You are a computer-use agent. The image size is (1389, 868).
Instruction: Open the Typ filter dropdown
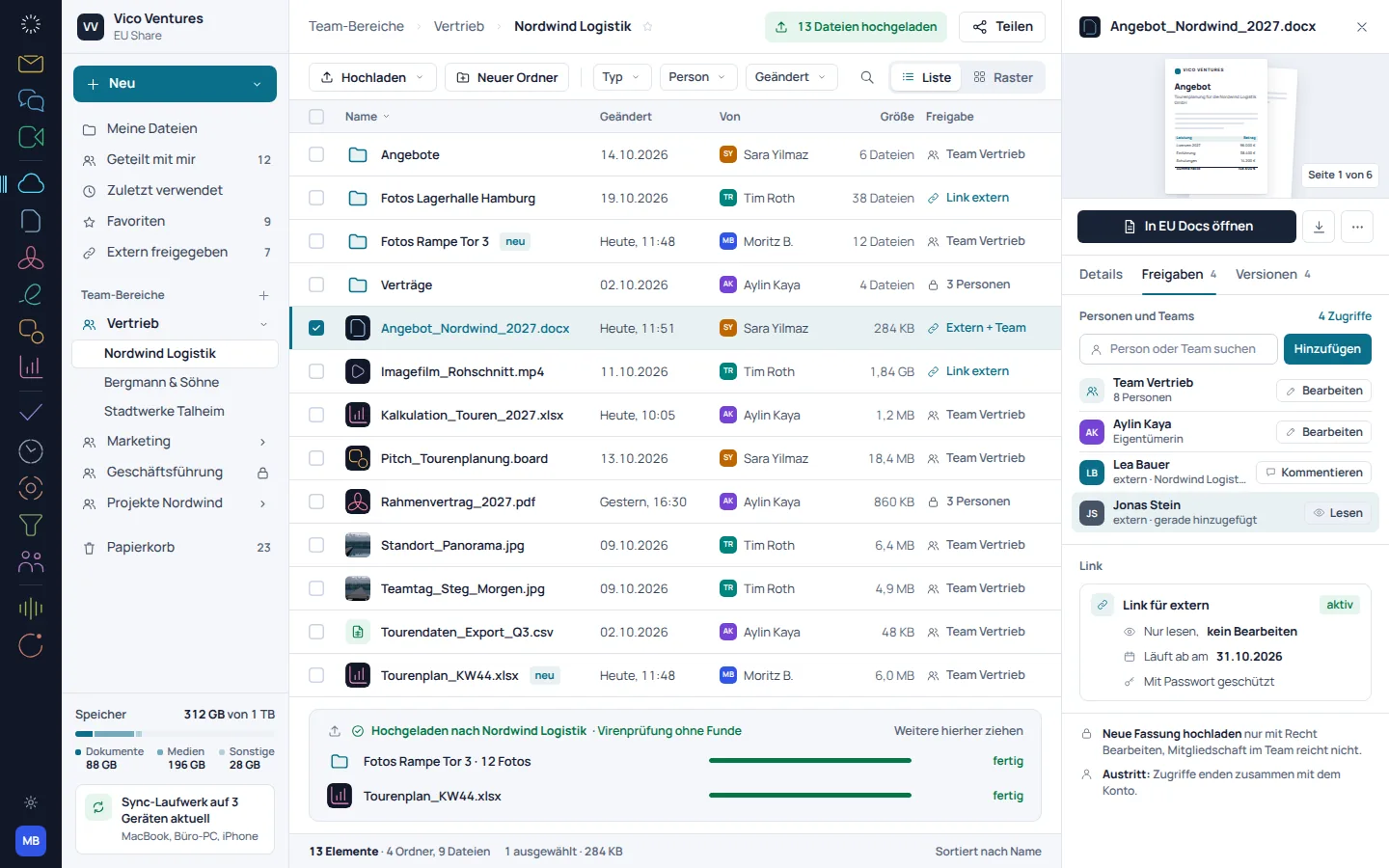point(622,77)
